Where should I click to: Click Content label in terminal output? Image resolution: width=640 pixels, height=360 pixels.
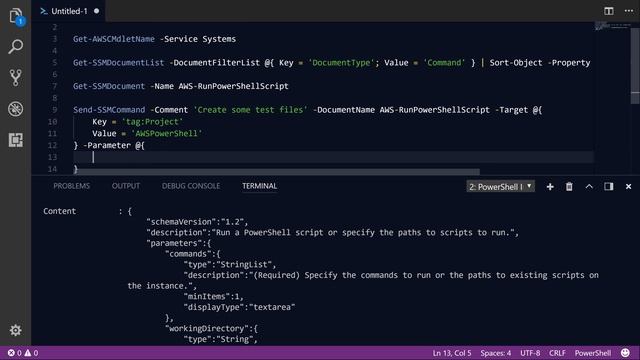point(60,211)
